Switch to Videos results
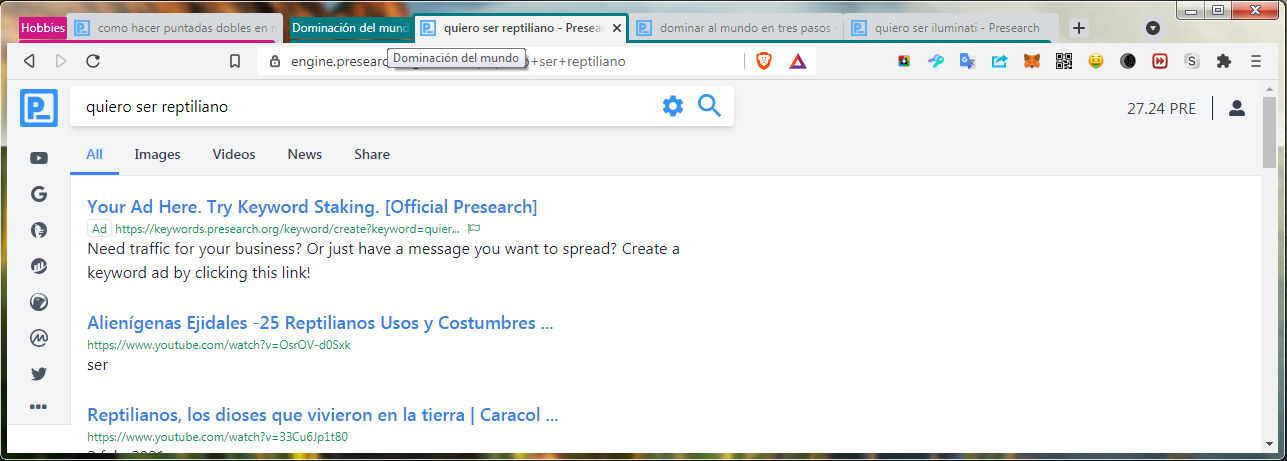This screenshot has width=1287, height=461. tap(234, 154)
